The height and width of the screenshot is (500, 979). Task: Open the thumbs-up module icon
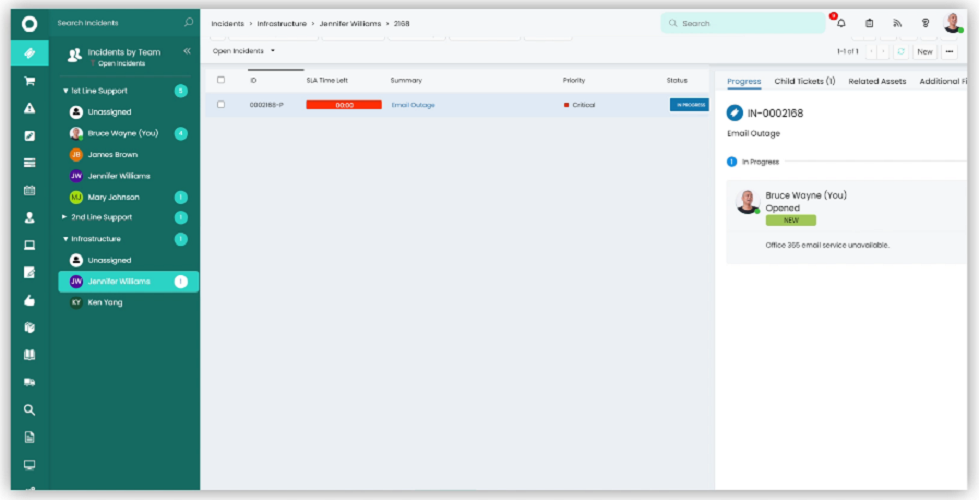coord(29,300)
